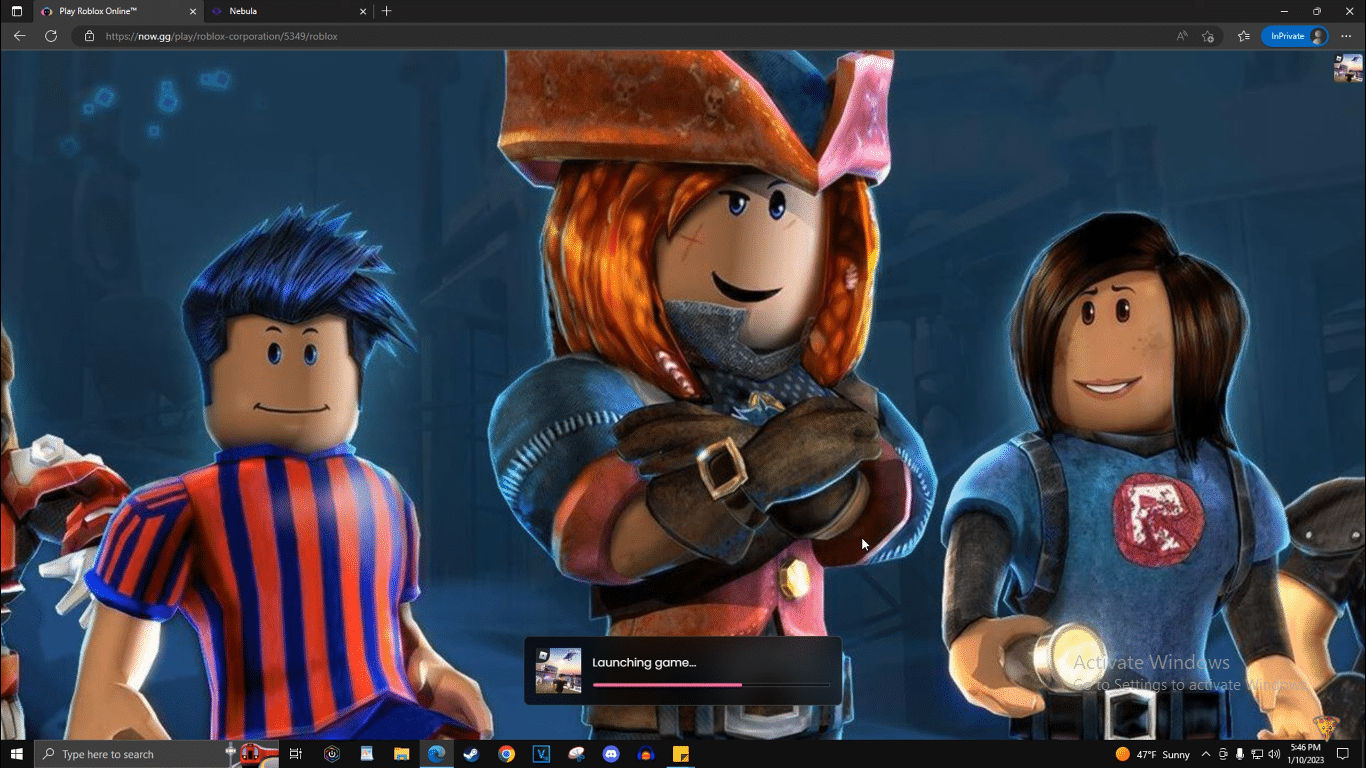
Task: Click the Launching game progress bar
Action: [711, 685]
